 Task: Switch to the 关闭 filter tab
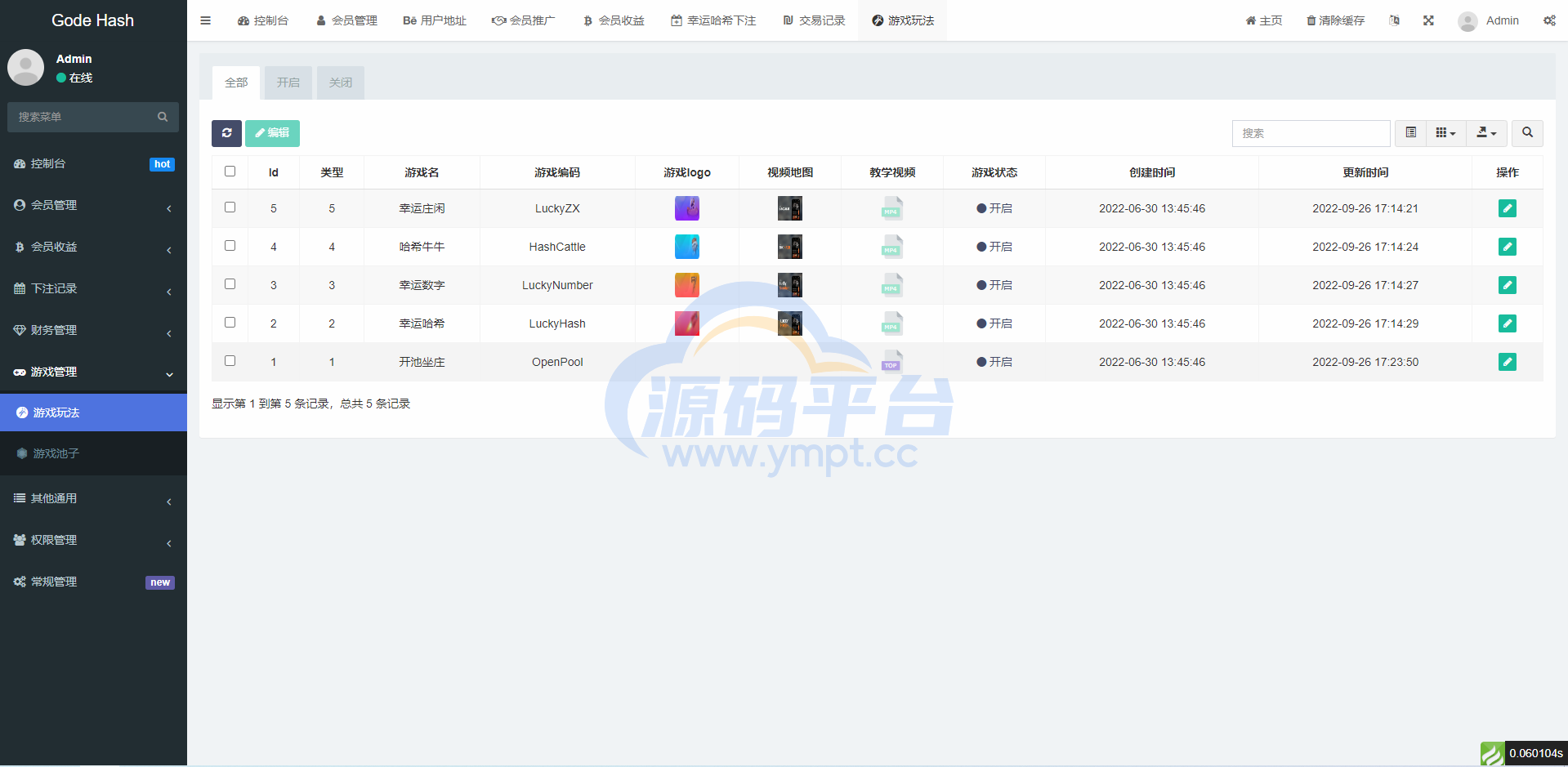coord(341,82)
